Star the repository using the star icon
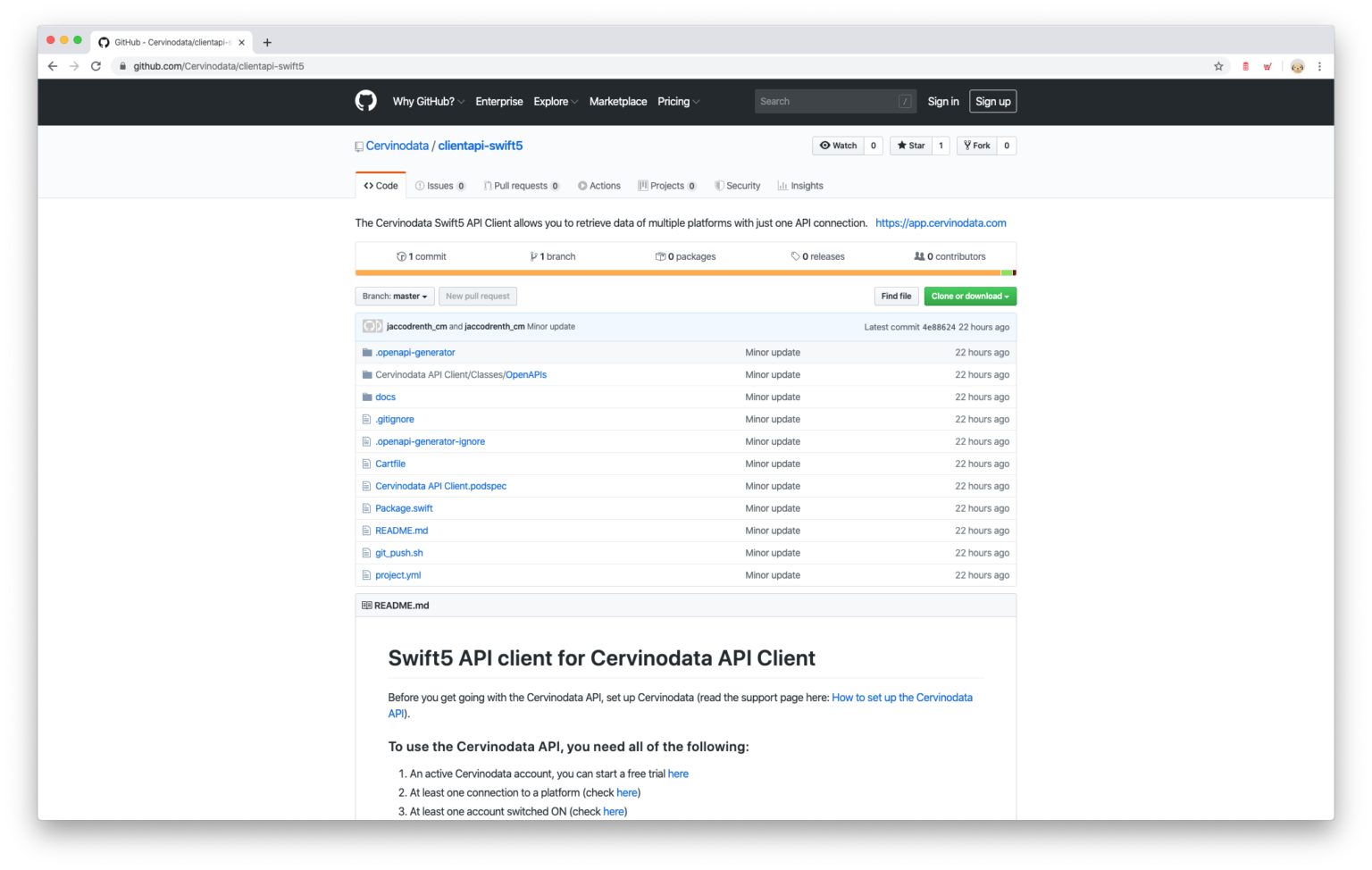Screen dimensions: 1372x870 [904, 146]
